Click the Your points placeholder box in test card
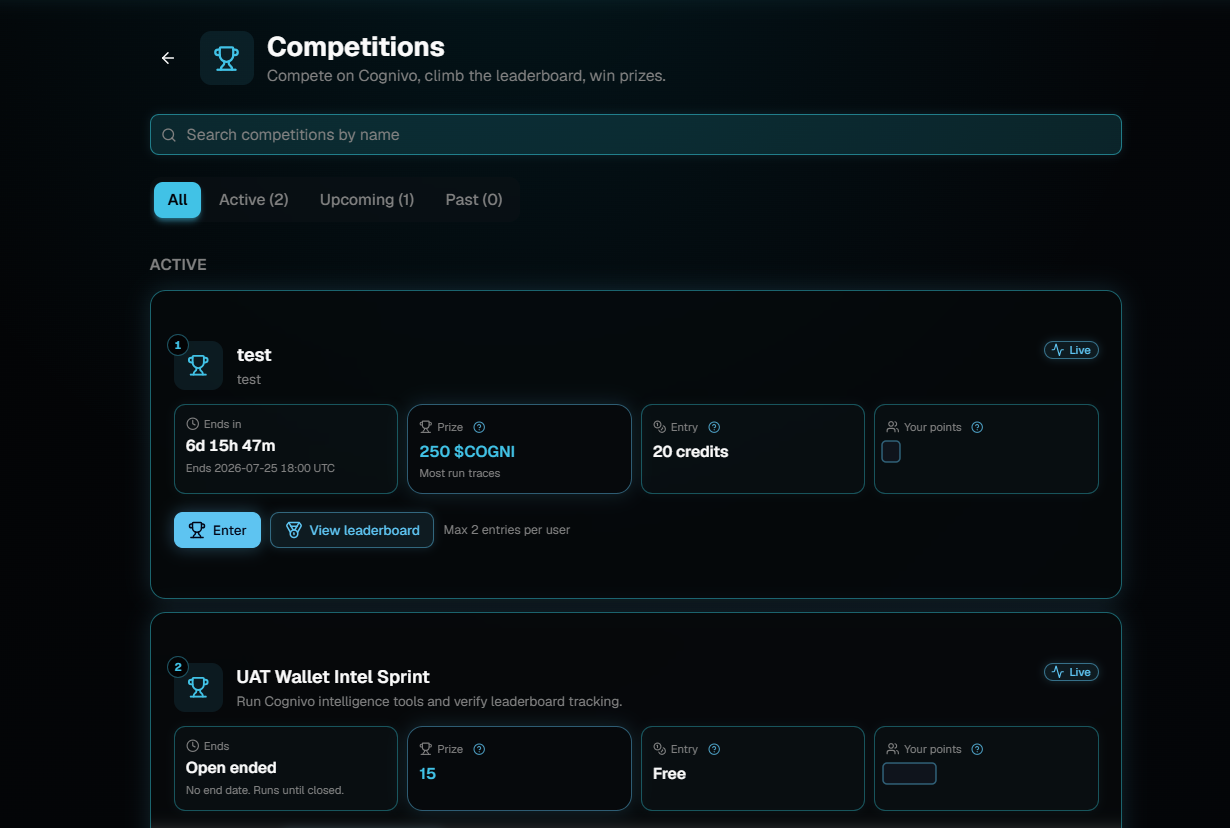 (x=891, y=452)
